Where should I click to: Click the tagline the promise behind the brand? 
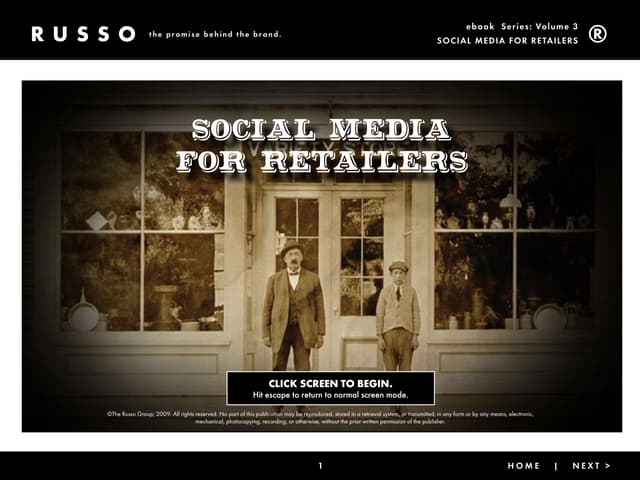point(215,34)
